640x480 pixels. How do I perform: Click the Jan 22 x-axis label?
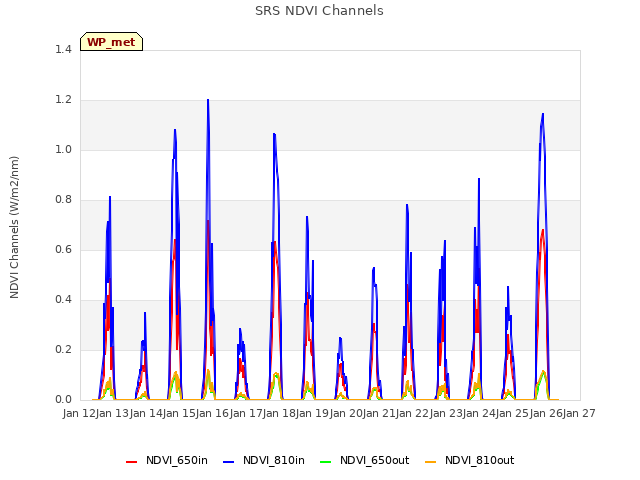(x=412, y=413)
